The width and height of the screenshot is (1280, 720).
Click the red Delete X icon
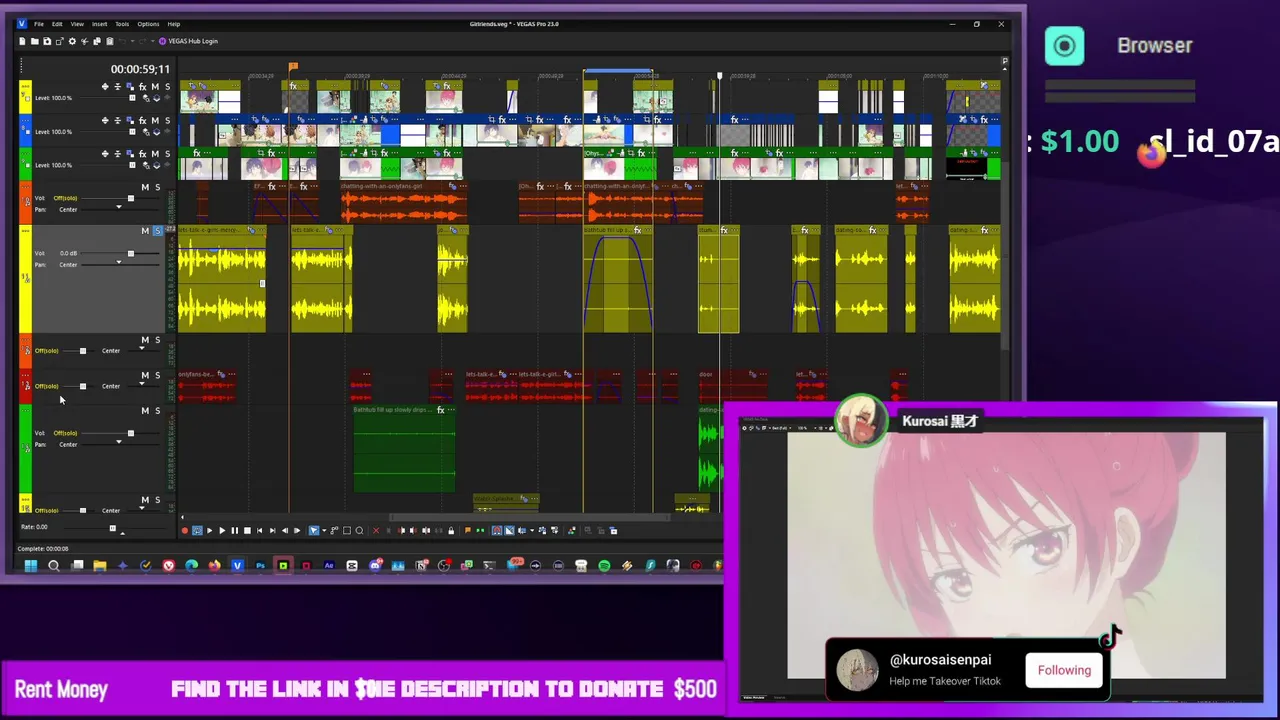click(x=376, y=530)
